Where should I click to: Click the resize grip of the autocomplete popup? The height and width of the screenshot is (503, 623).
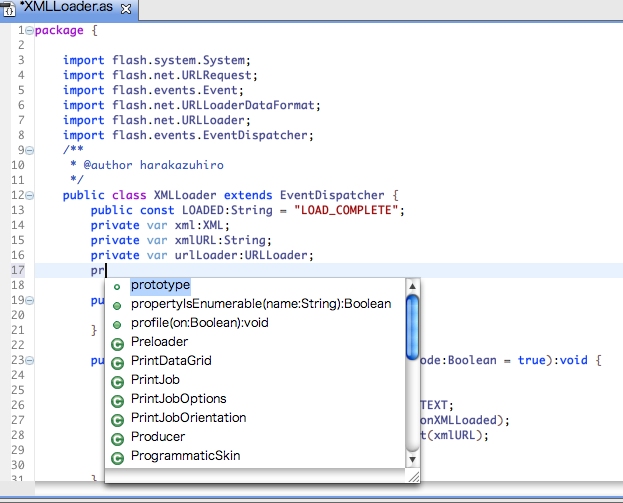414,476
